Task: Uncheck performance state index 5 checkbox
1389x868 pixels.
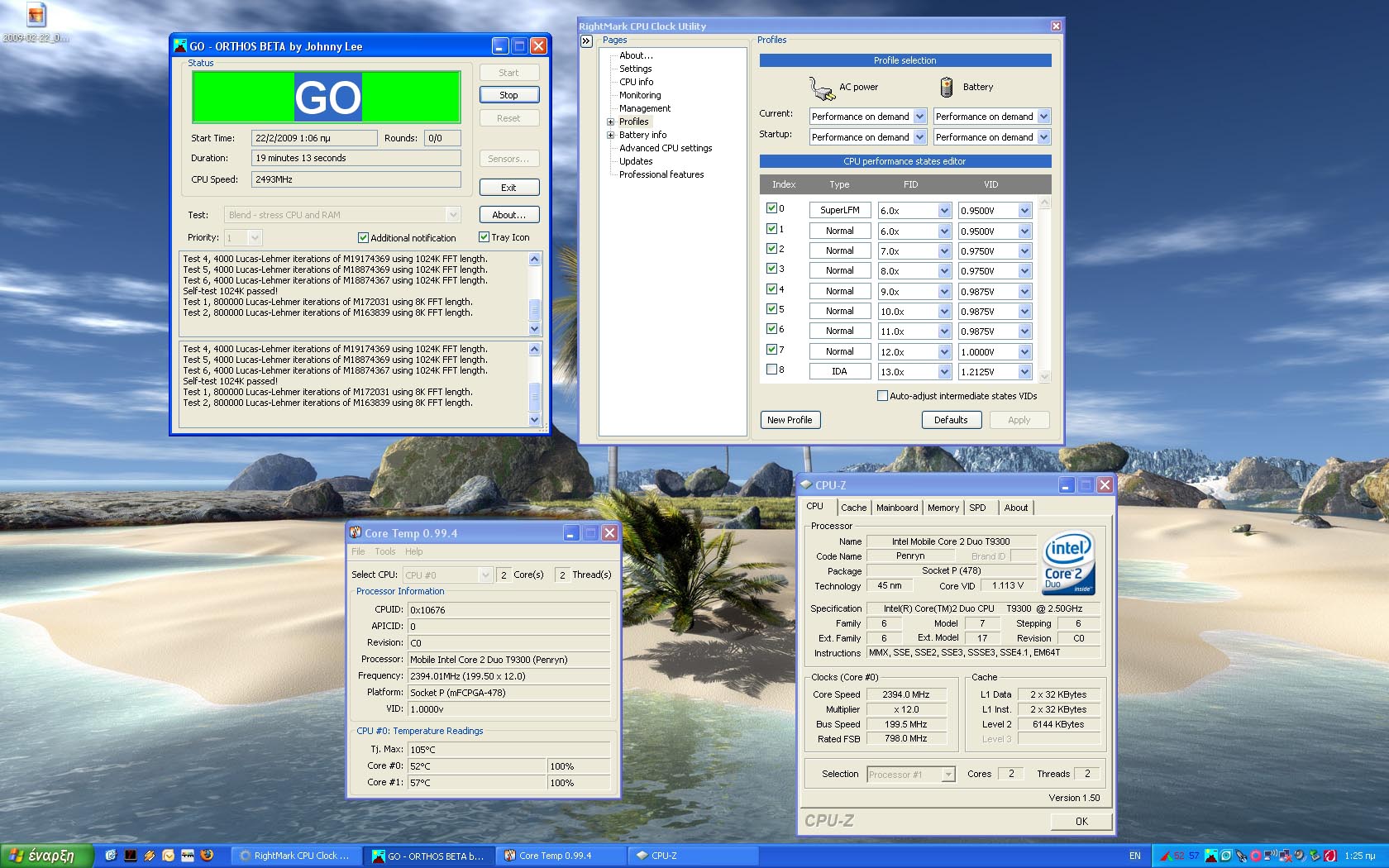Action: [x=771, y=308]
